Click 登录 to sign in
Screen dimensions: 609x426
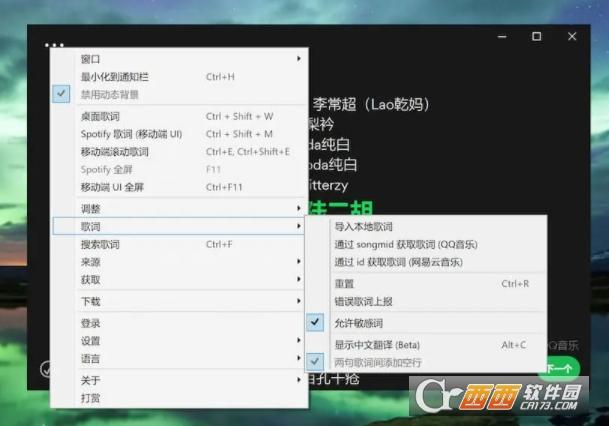90,323
